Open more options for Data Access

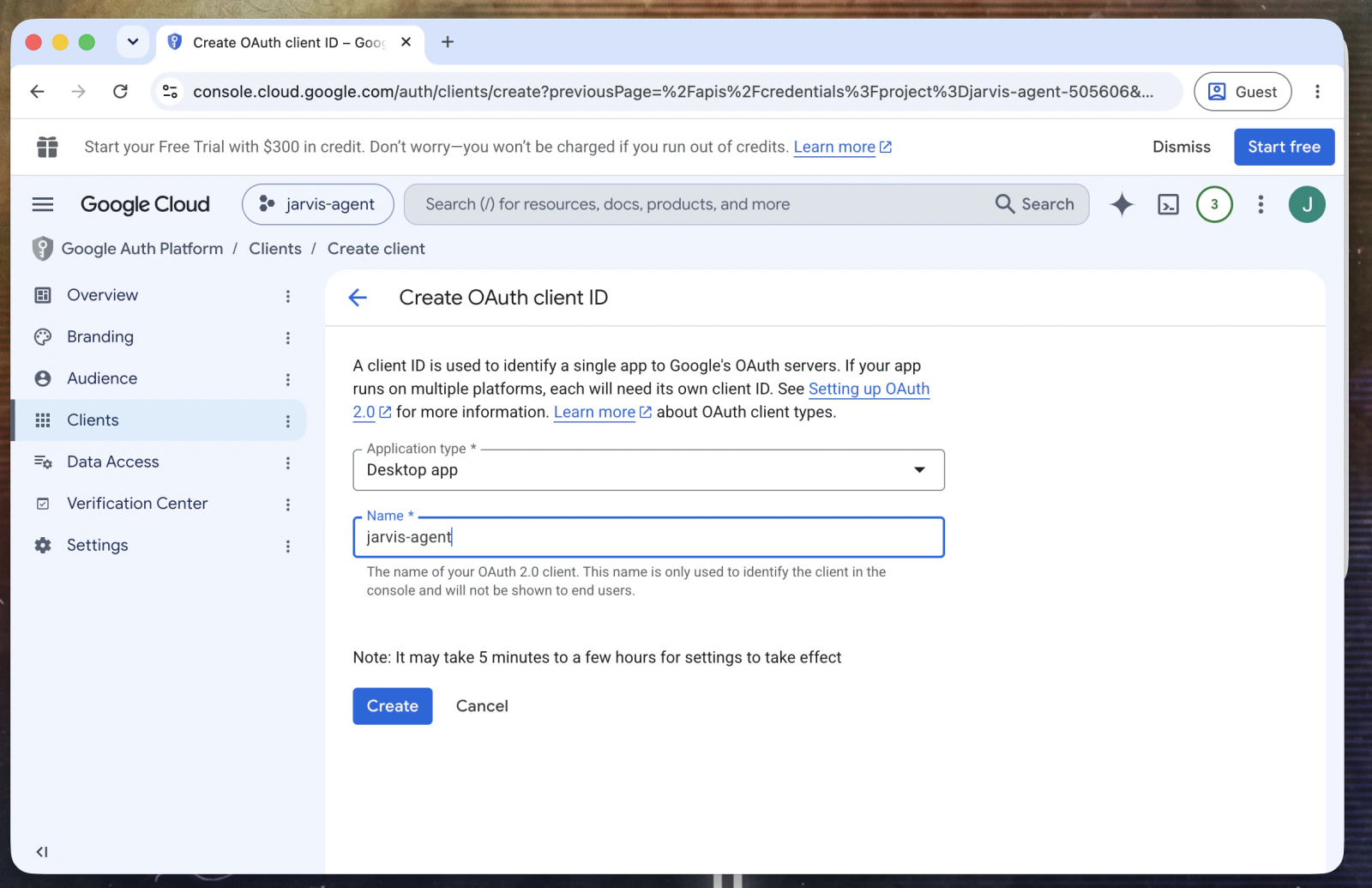coord(288,463)
